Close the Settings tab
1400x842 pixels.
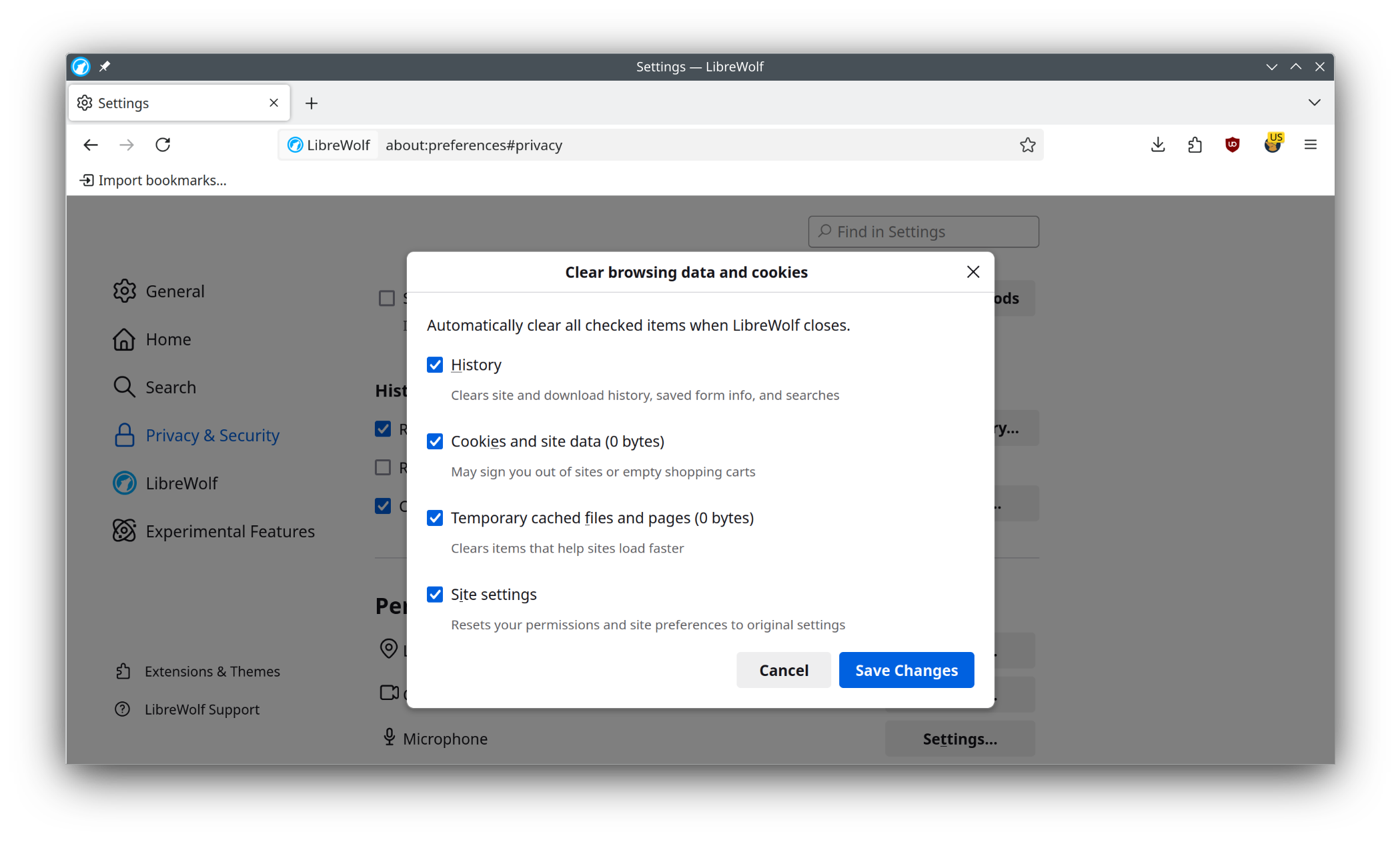pyautogui.click(x=273, y=103)
